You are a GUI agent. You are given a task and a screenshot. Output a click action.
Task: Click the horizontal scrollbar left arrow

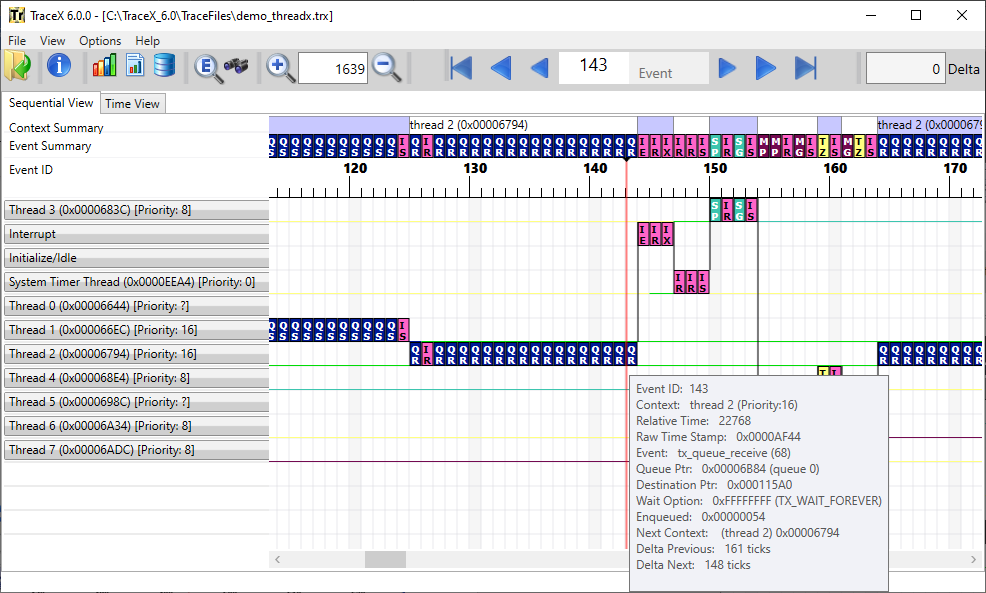[278, 560]
